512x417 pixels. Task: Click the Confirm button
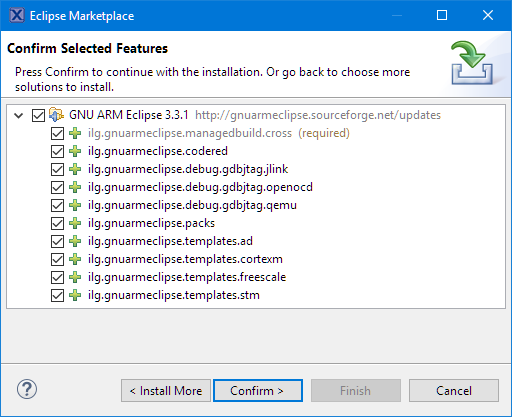258,390
